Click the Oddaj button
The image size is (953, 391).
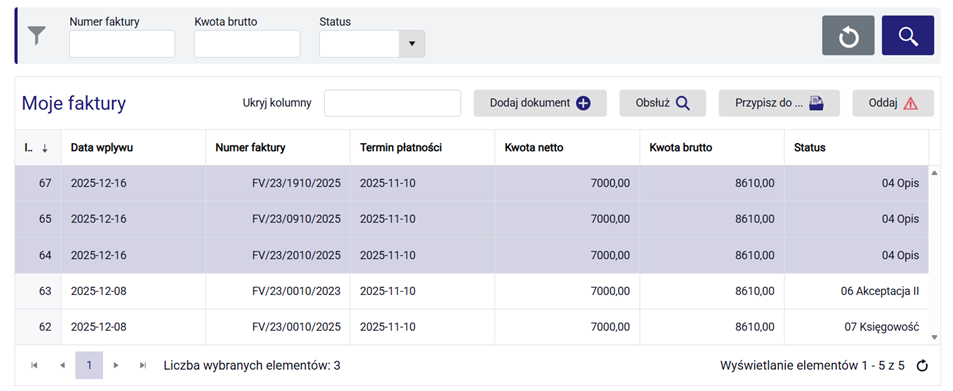[x=893, y=103]
